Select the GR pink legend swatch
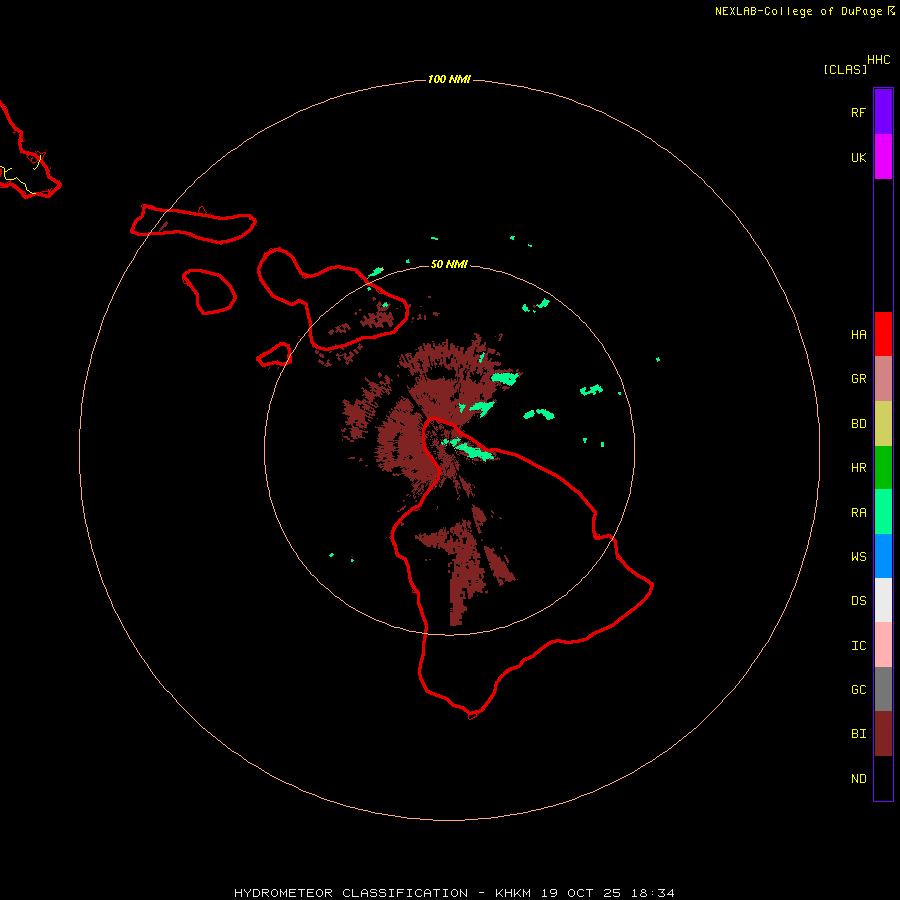900x900 pixels. 883,378
